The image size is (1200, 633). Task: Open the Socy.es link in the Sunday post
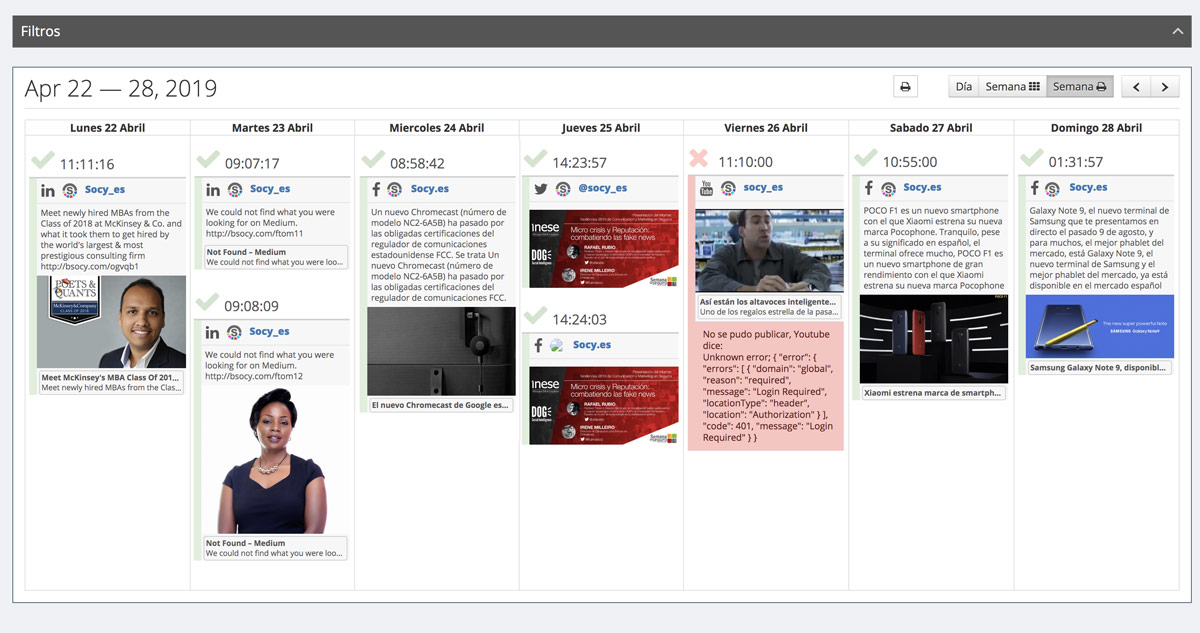click(x=1088, y=187)
